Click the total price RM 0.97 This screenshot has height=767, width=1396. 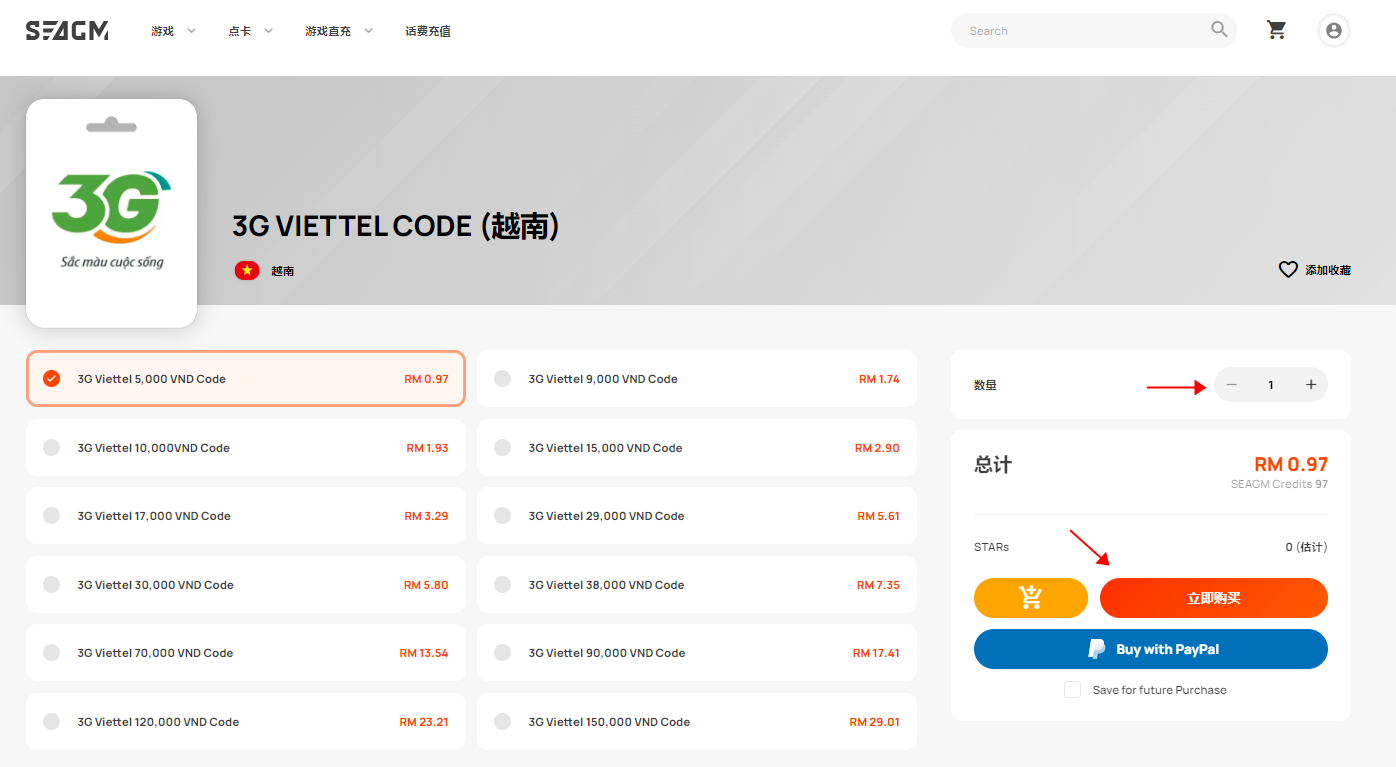[1291, 464]
